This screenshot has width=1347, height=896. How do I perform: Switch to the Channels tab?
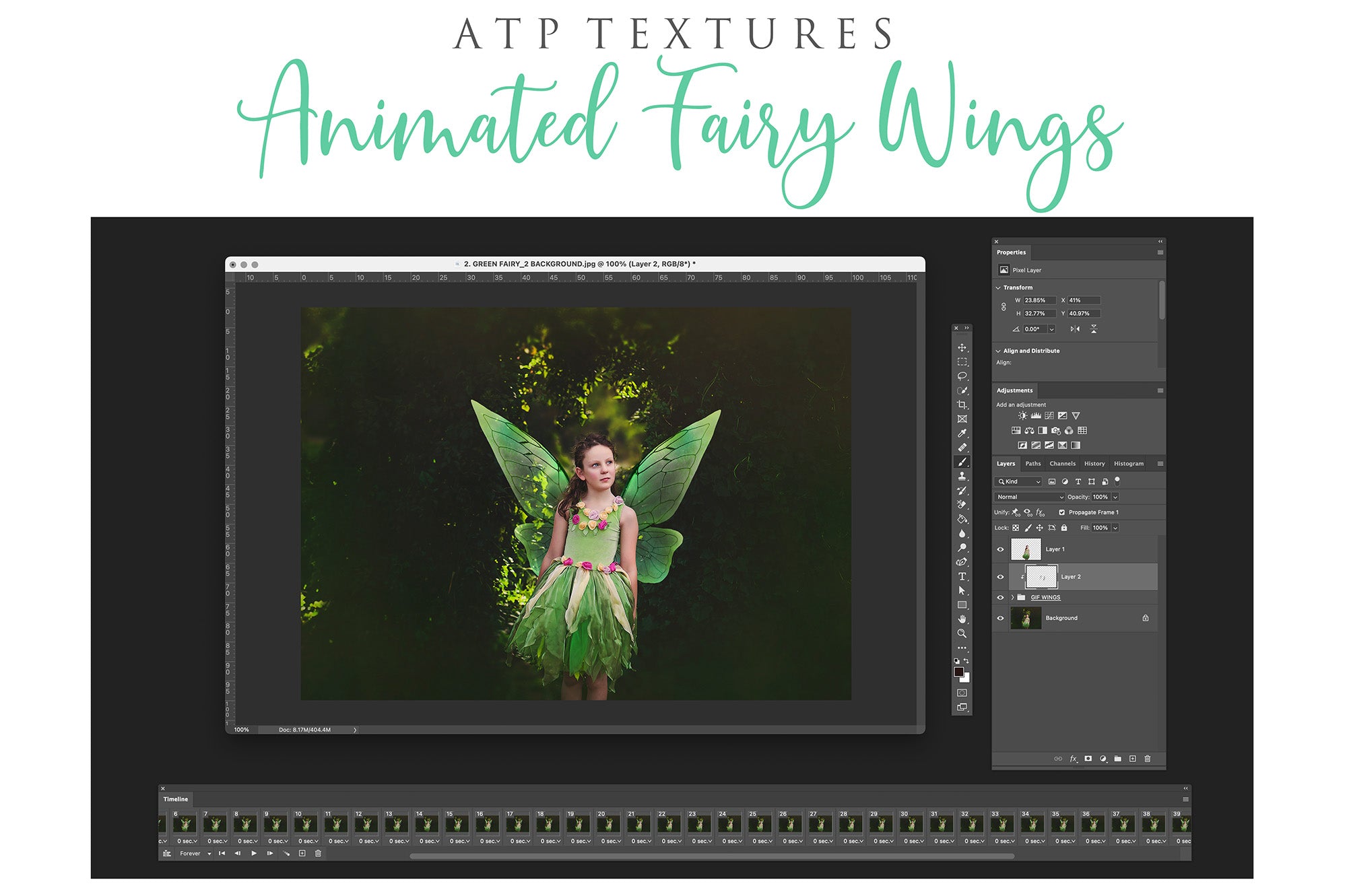(1062, 464)
